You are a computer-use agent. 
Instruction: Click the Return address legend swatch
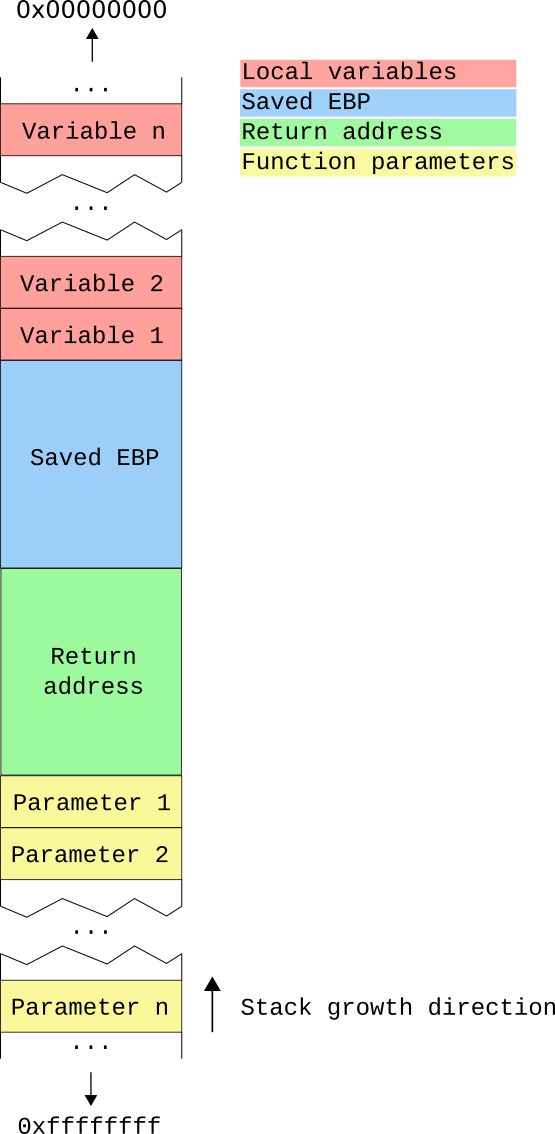point(378,132)
